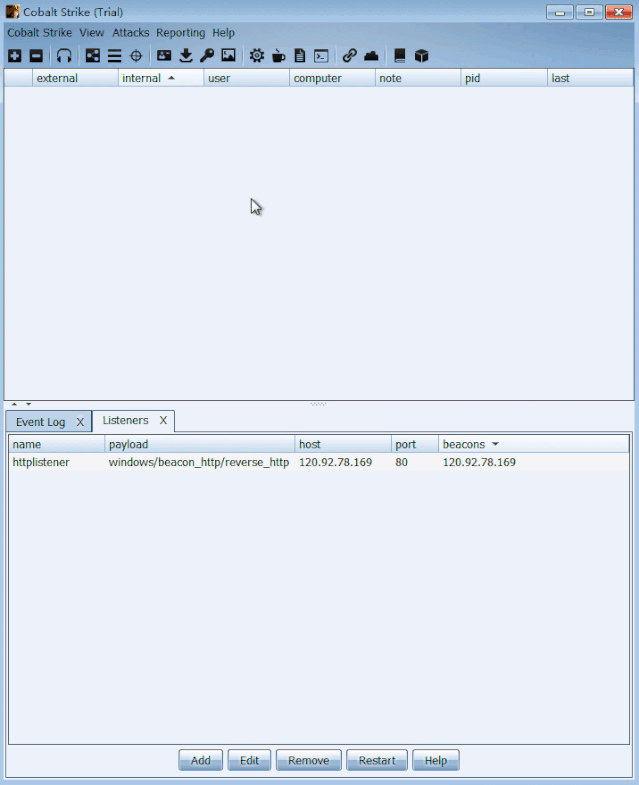639x785 pixels.
Task: Click the plus icon to connect to team server
Action: click(15, 56)
